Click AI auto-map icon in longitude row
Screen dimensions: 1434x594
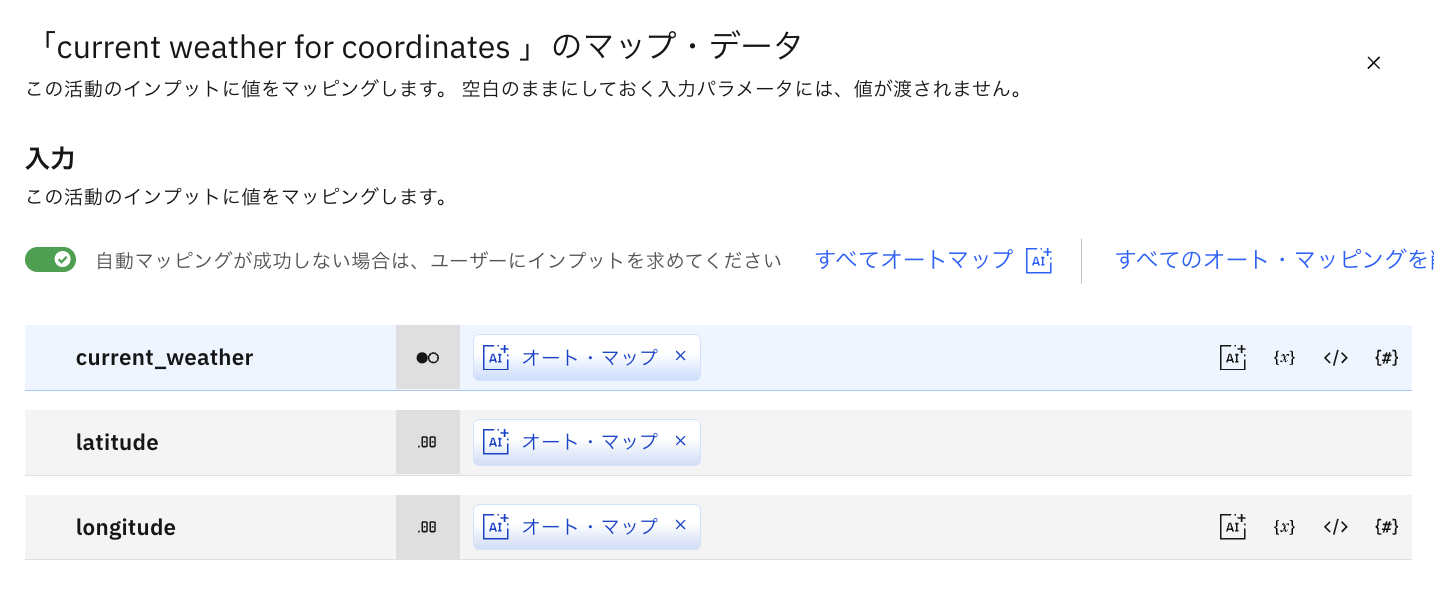pos(1232,527)
